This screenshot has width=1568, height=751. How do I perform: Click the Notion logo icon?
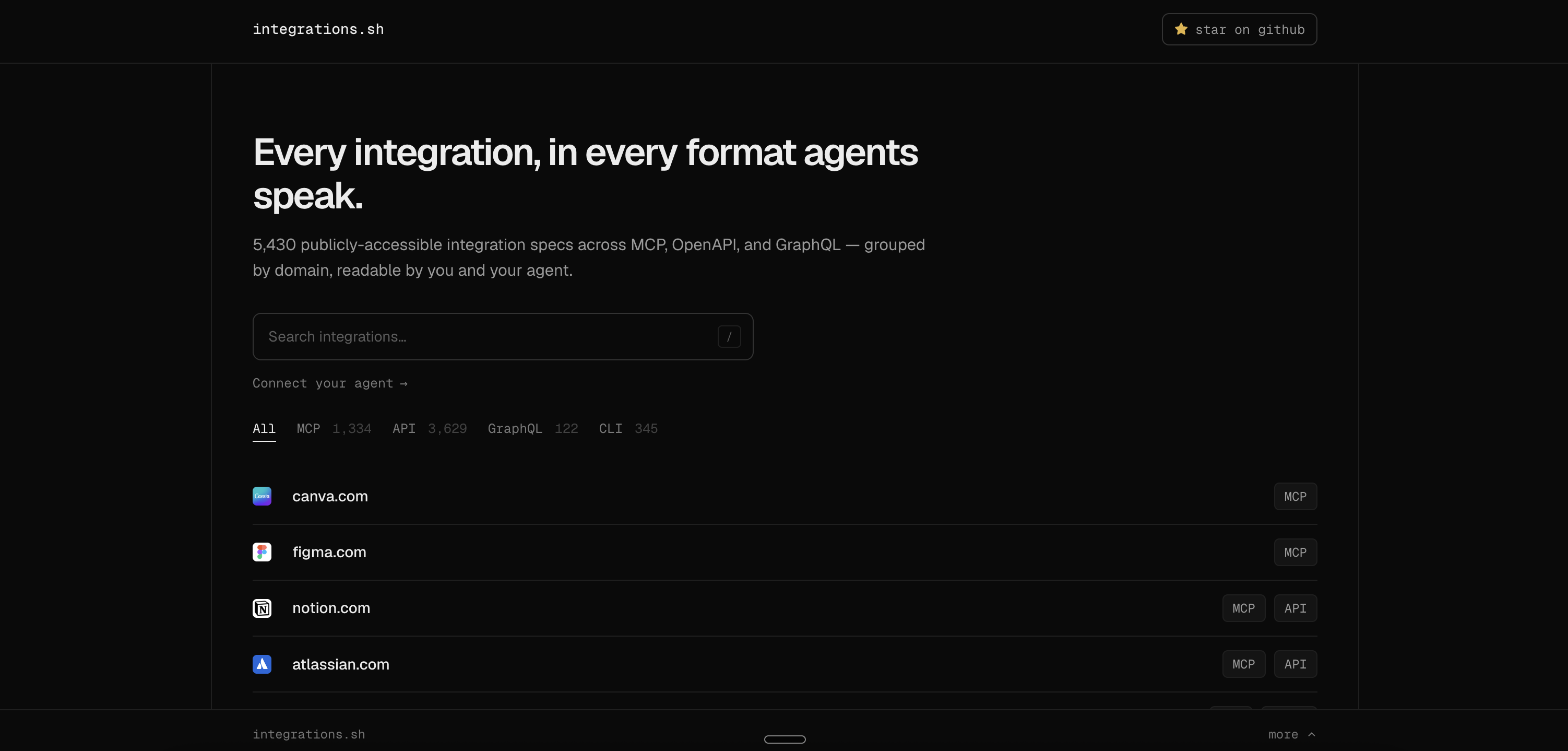[262, 608]
